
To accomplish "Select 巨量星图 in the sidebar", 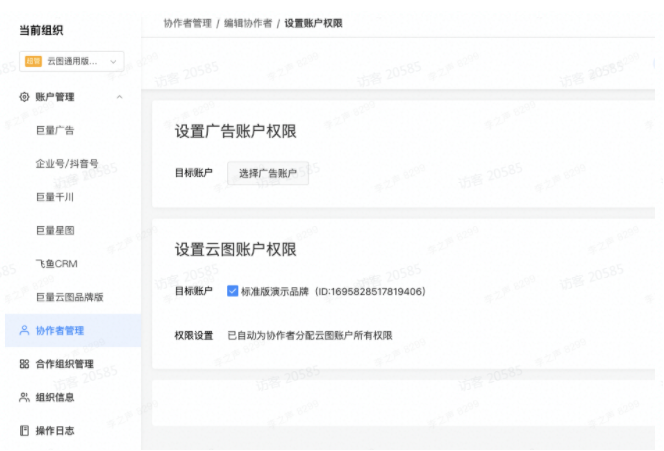I will point(55,230).
